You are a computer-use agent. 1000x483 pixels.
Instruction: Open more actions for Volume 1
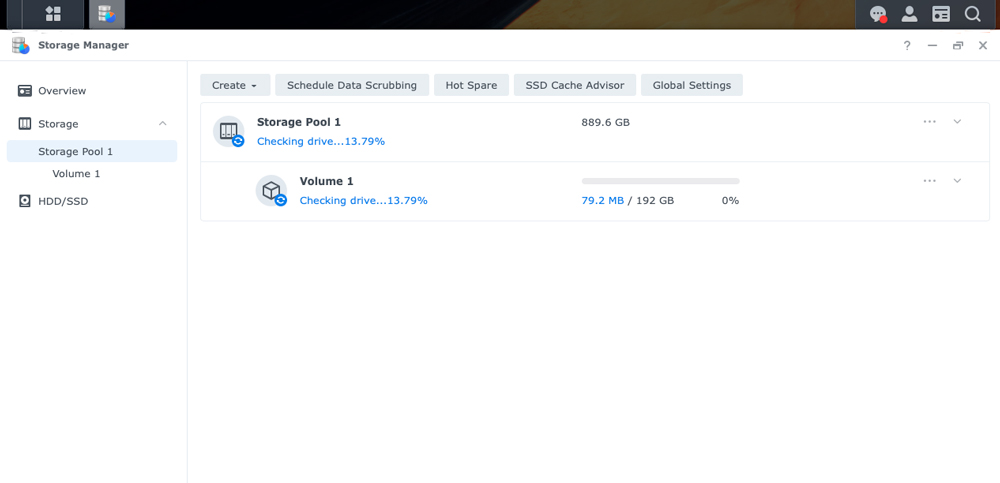coord(930,181)
